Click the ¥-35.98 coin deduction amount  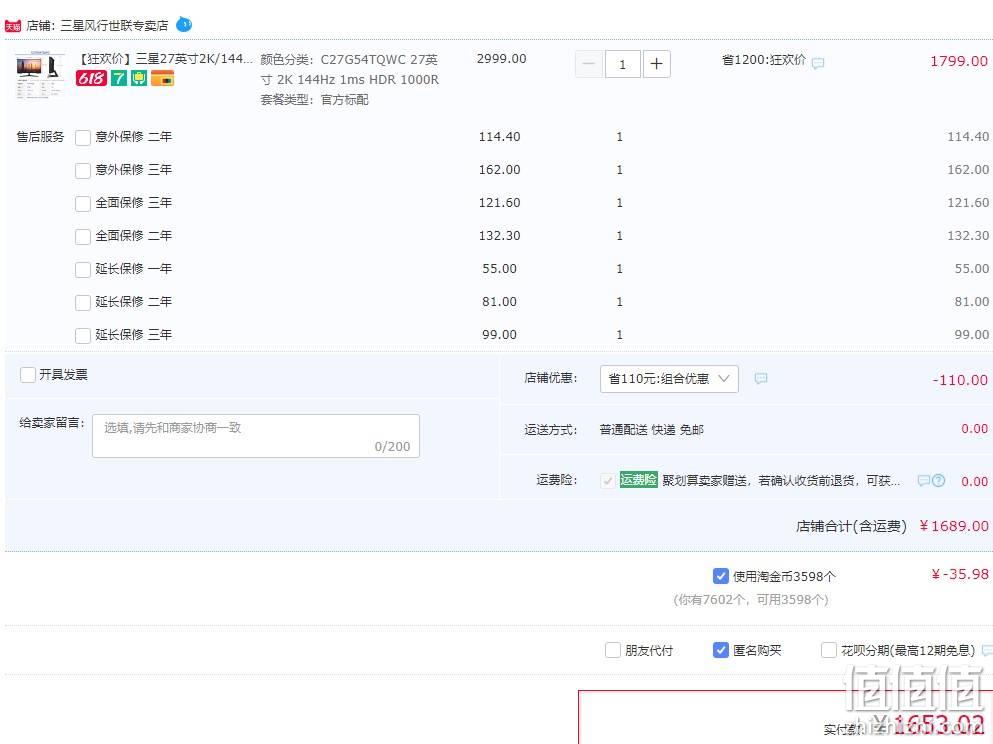click(960, 574)
